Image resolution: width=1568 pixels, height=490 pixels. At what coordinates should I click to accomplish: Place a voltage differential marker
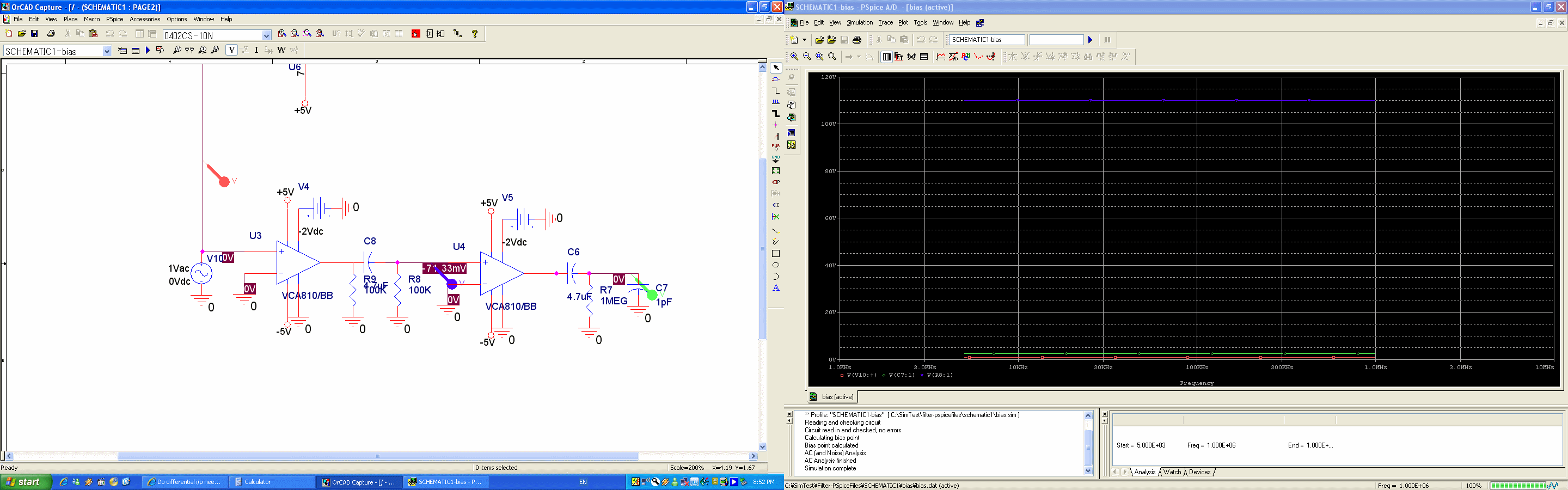click(190, 50)
